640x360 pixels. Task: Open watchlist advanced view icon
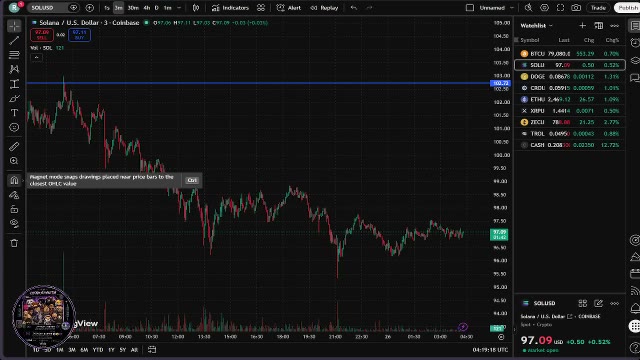tap(598, 26)
